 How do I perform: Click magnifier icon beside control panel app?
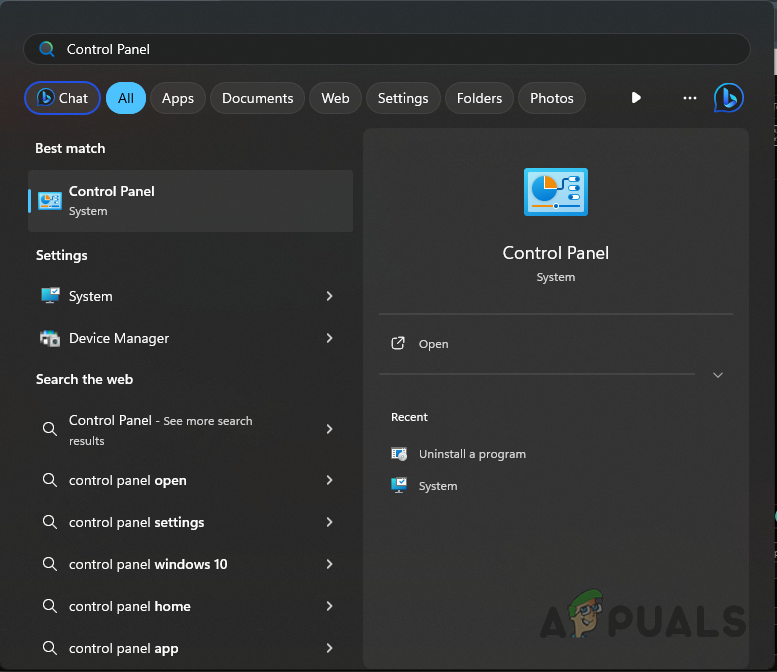pos(50,648)
